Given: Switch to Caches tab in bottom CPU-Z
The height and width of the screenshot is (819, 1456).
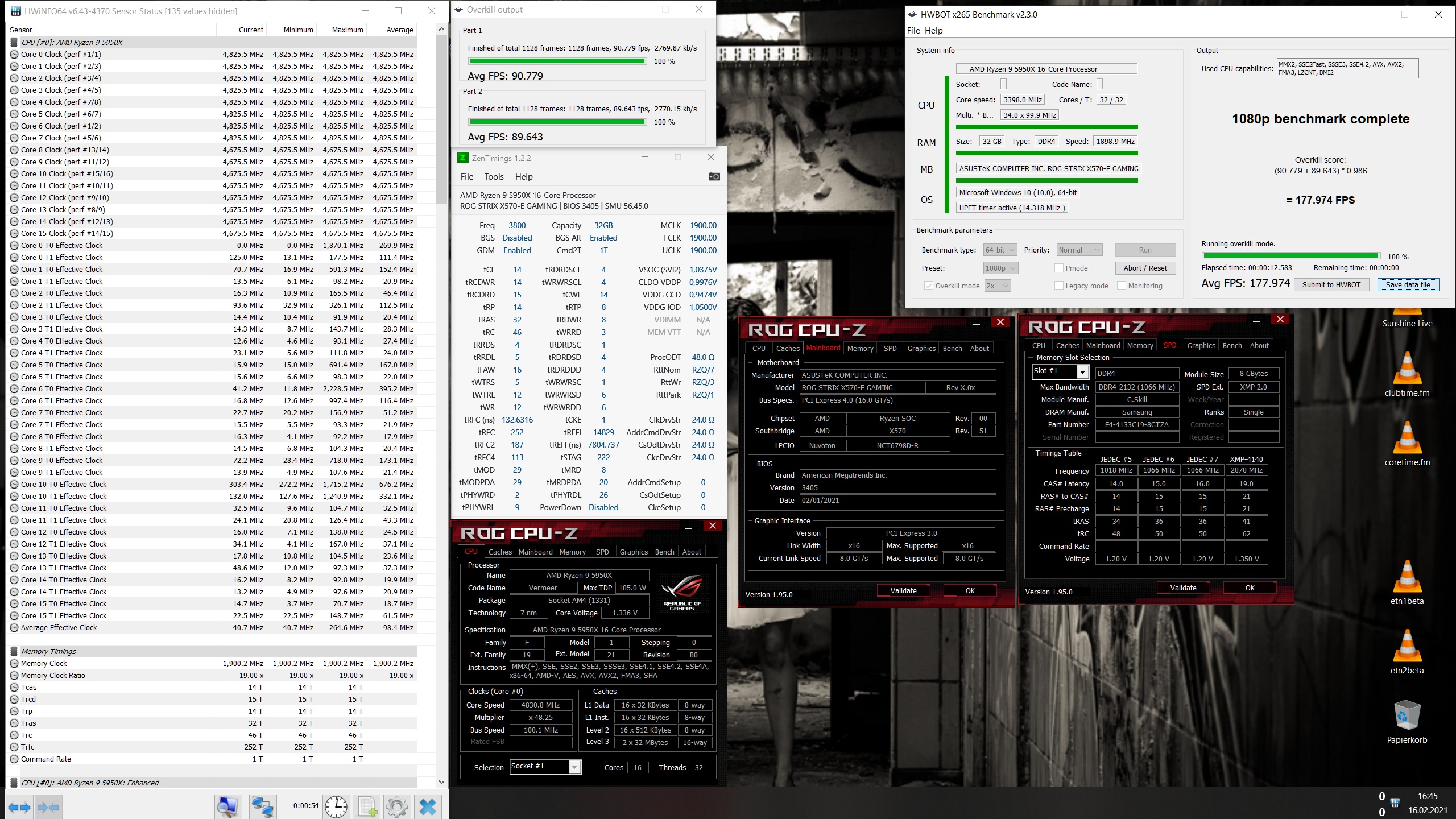Looking at the screenshot, I should coord(500,552).
